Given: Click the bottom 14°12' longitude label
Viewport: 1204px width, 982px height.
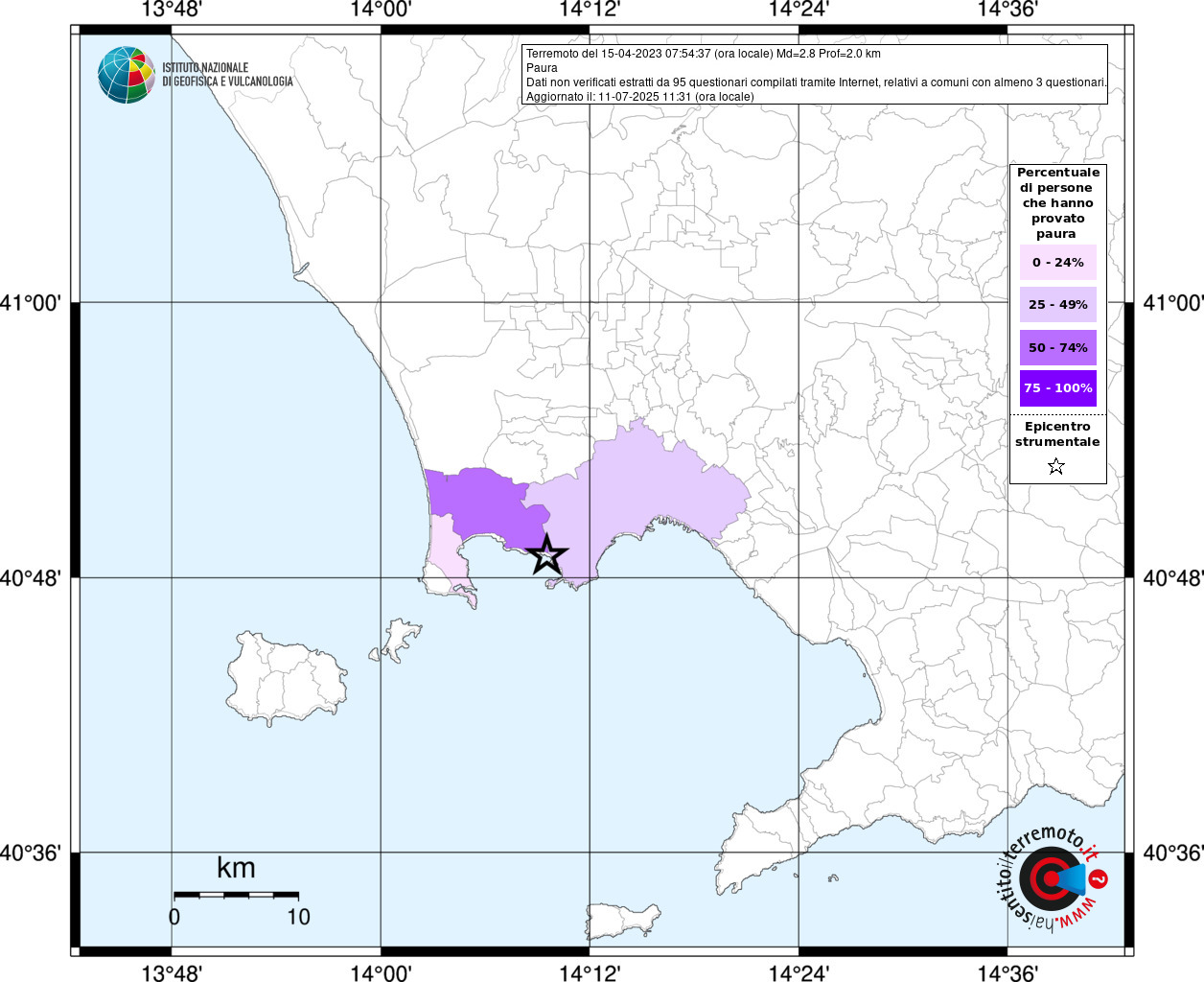Looking at the screenshot, I should pos(590,972).
